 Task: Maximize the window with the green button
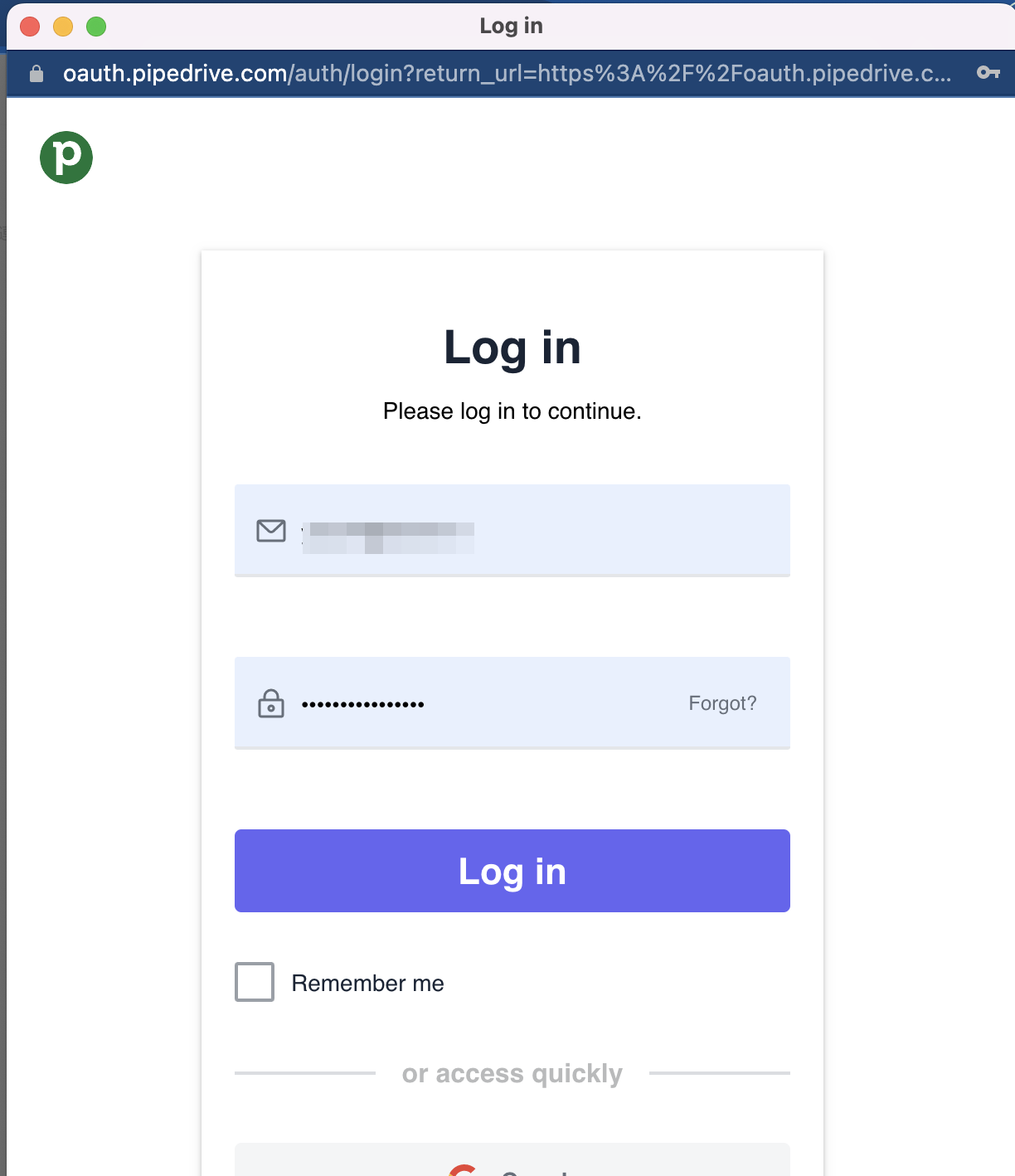coord(96,27)
